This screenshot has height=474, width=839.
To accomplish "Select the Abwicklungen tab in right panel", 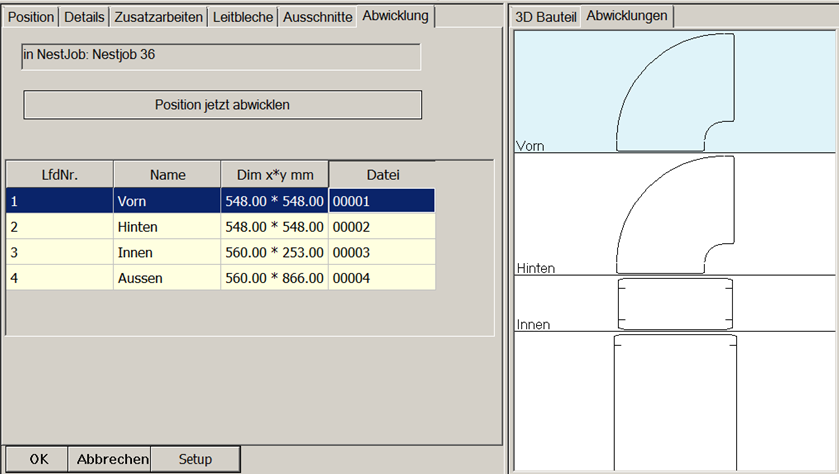I will 626,16.
